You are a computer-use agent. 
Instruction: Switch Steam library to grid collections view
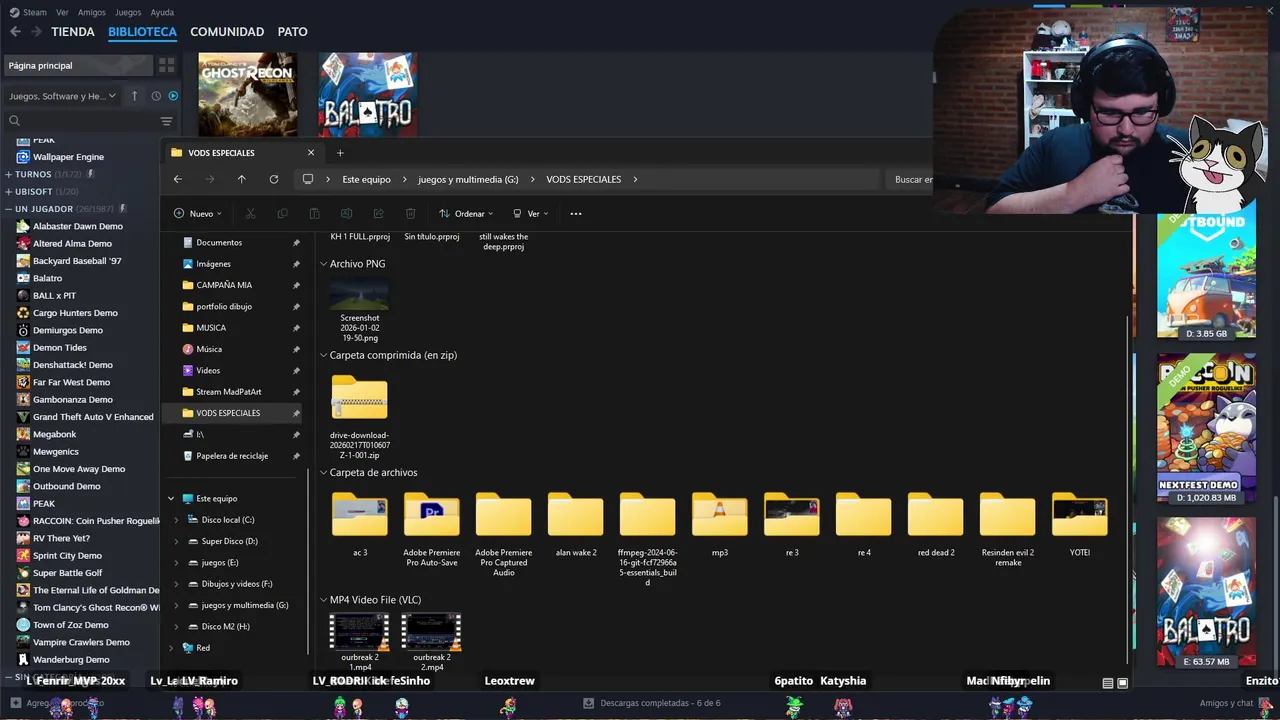click(166, 65)
